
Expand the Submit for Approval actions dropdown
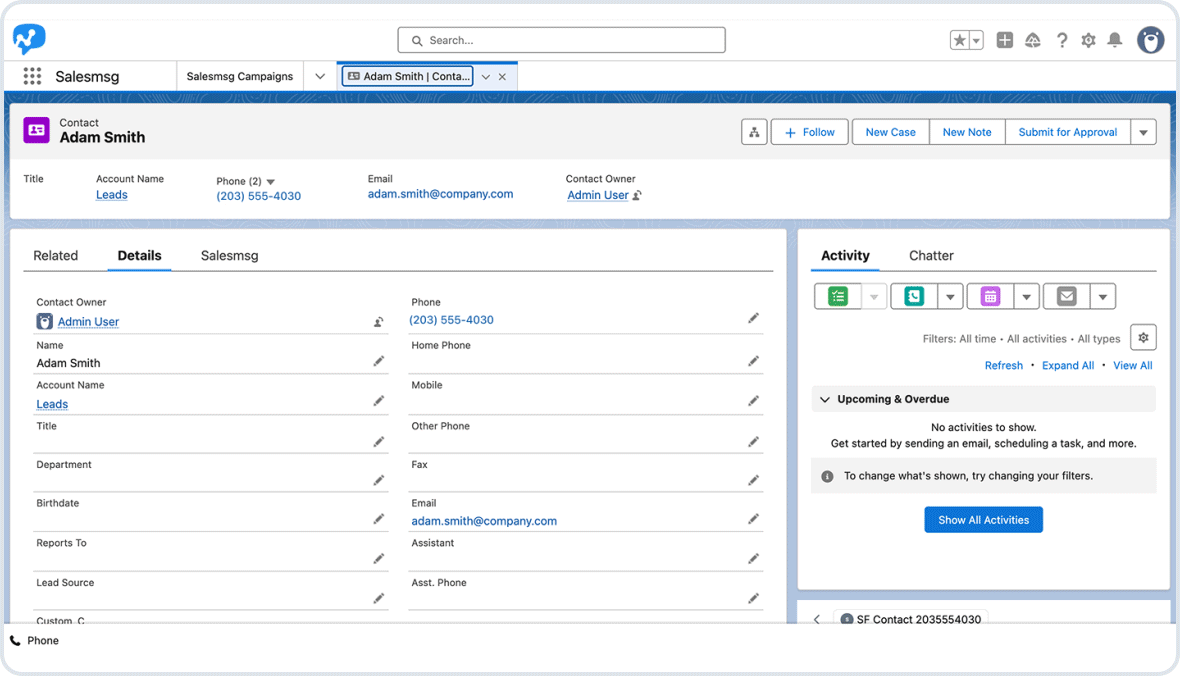[x=1143, y=131]
